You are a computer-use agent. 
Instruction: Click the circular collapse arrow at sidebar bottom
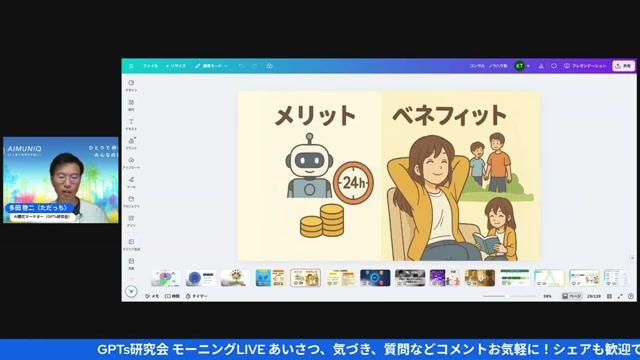pos(131,291)
